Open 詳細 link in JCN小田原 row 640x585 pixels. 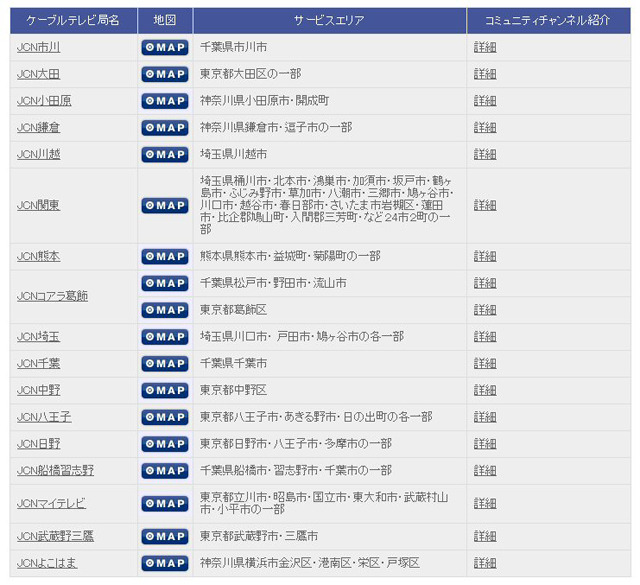click(x=485, y=101)
